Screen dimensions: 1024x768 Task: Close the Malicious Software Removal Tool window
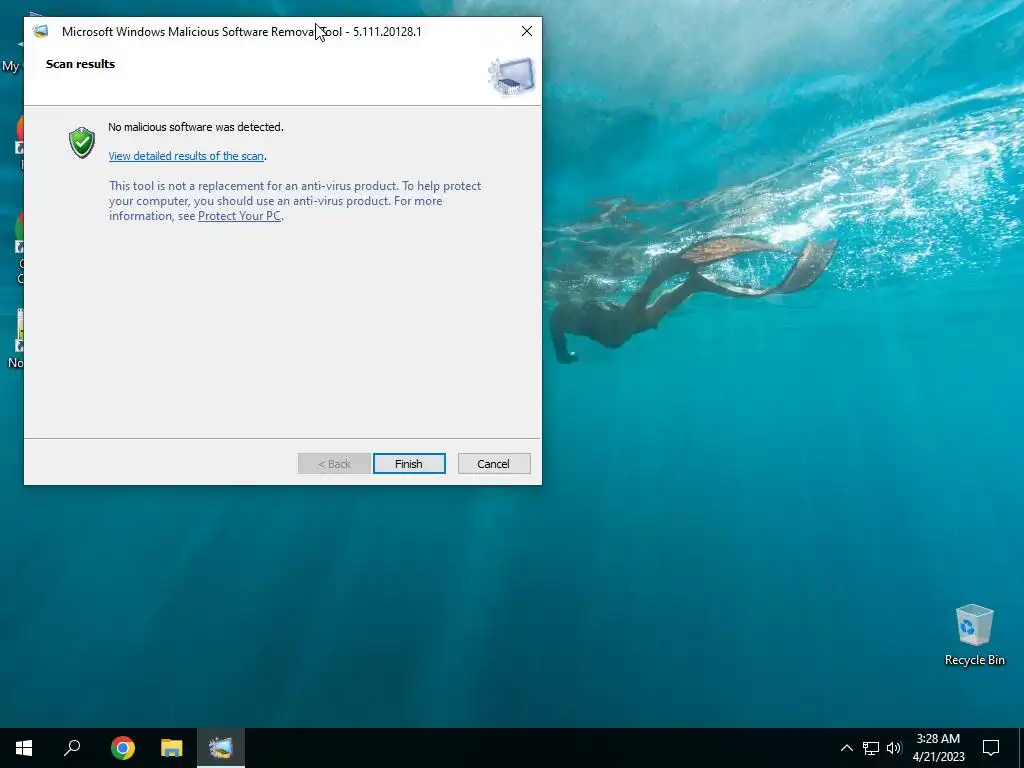click(x=526, y=31)
